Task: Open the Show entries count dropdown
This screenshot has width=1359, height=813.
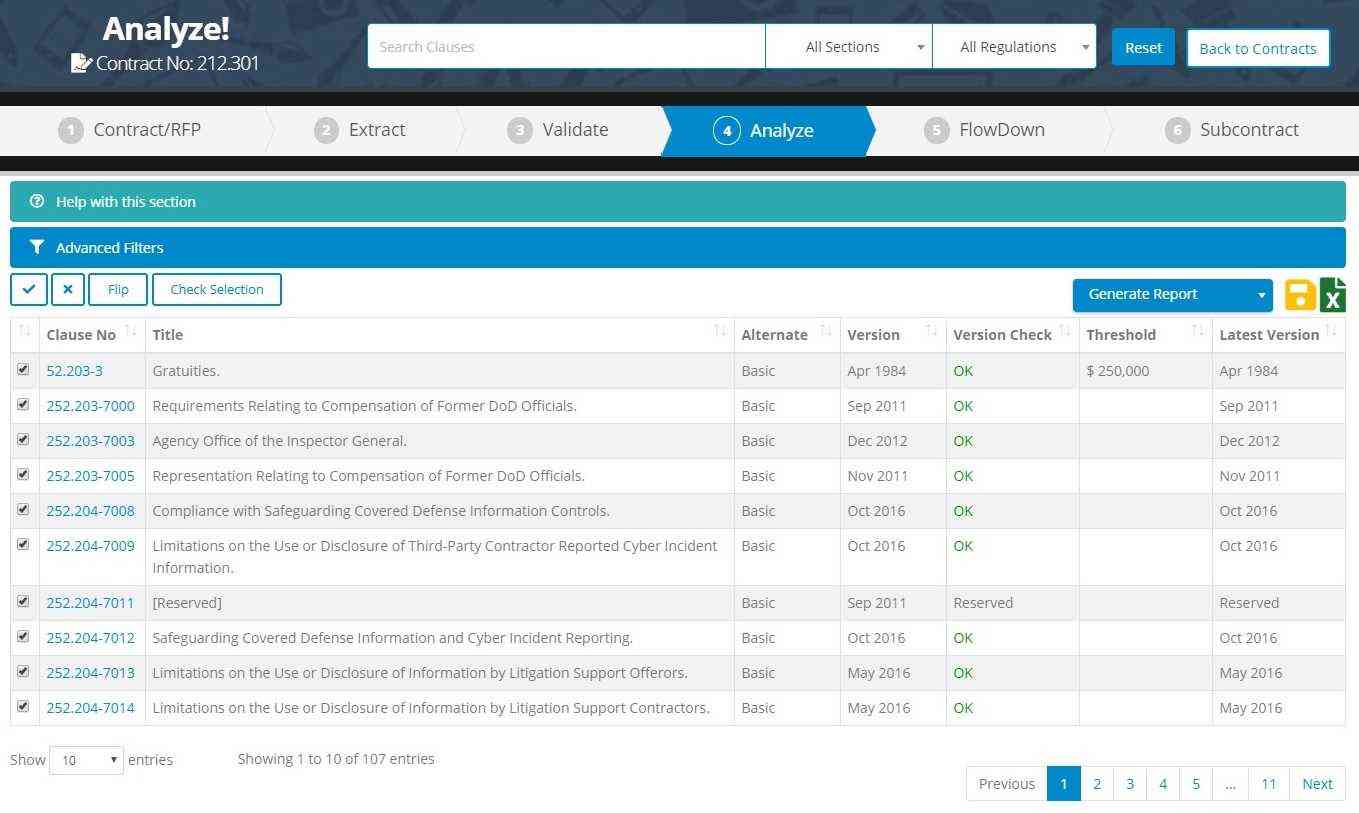Action: [86, 760]
